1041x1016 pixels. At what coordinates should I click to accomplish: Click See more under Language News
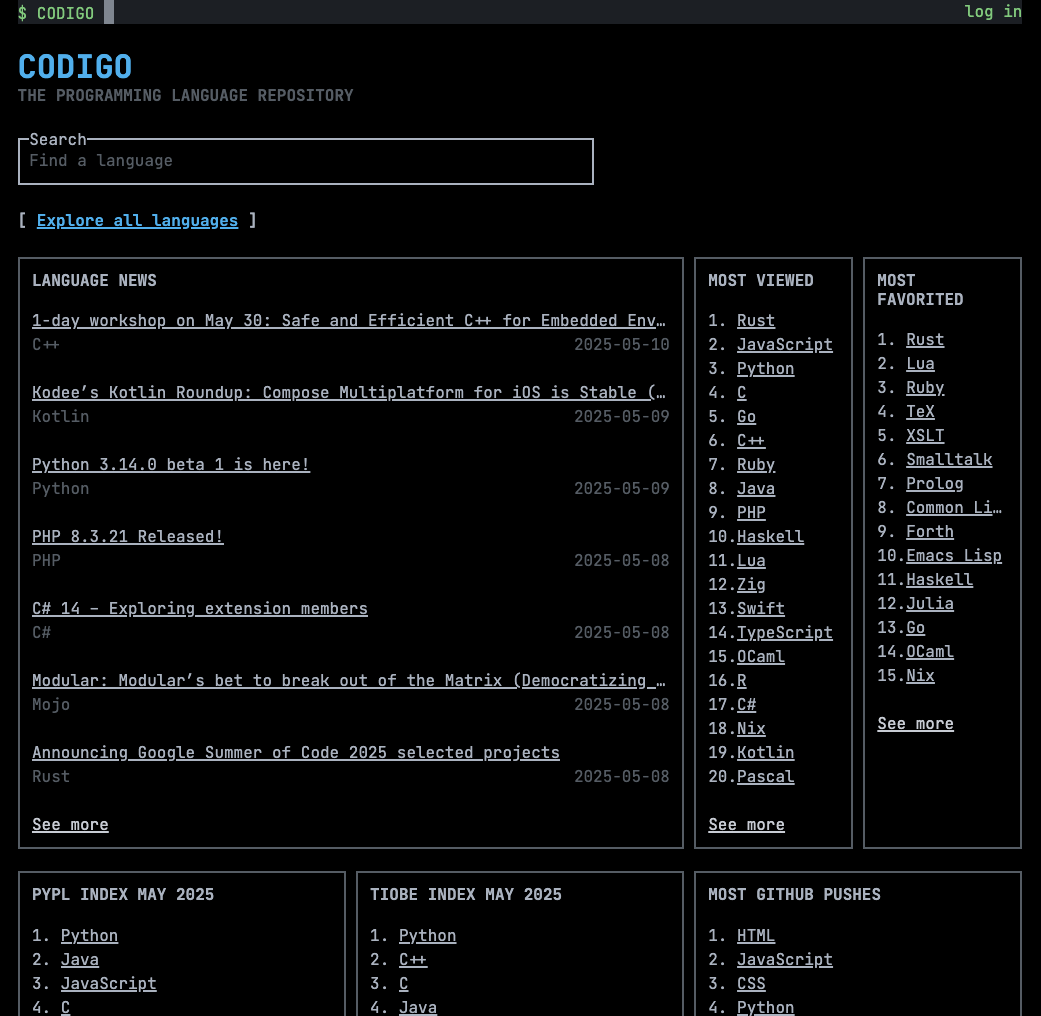point(70,824)
